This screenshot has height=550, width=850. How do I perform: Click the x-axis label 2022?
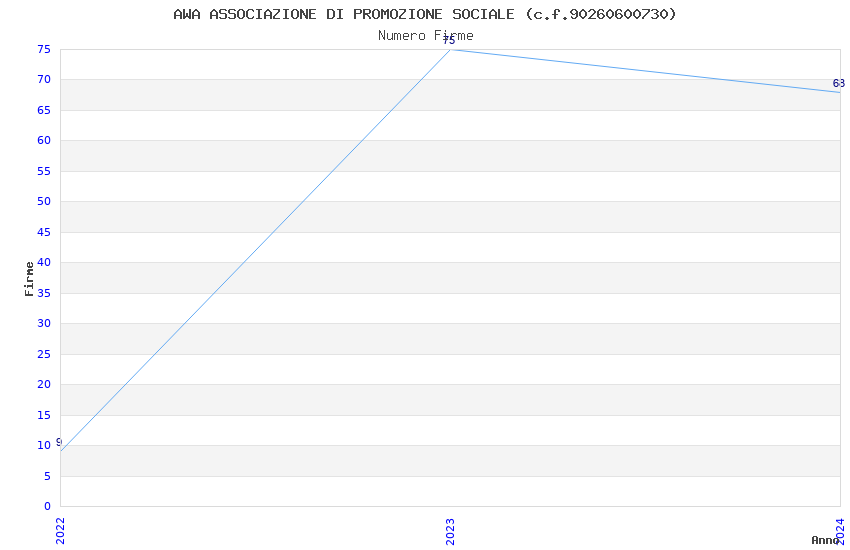pyautogui.click(x=60, y=531)
